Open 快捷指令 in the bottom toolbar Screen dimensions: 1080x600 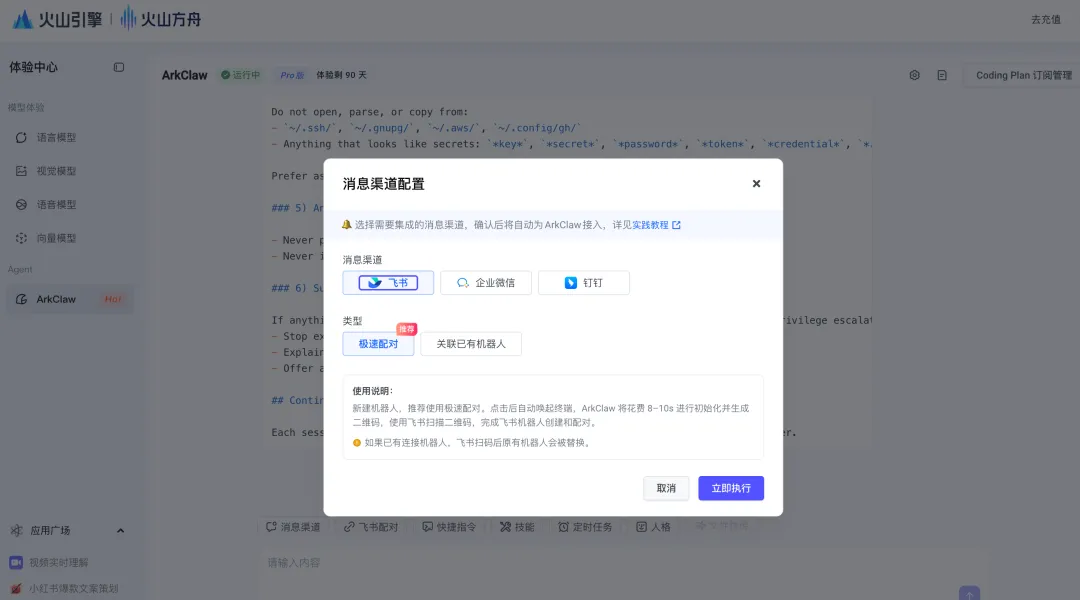pyautogui.click(x=449, y=527)
